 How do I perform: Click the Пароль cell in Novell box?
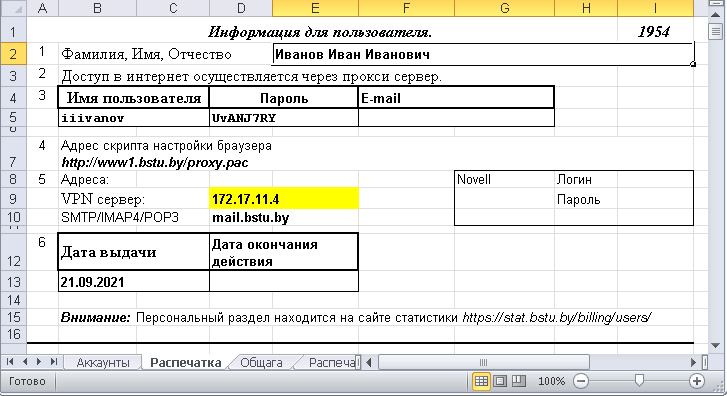(586, 199)
